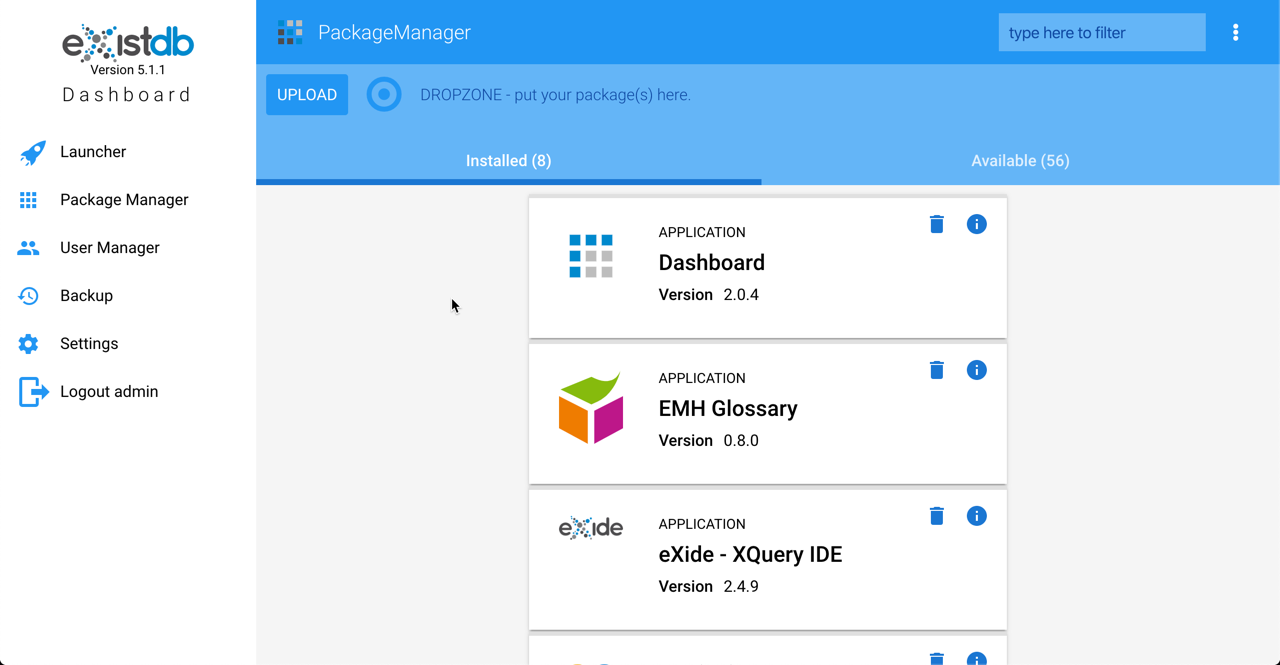
Task: Click the Version 2.4.9 text
Action: [709, 587]
